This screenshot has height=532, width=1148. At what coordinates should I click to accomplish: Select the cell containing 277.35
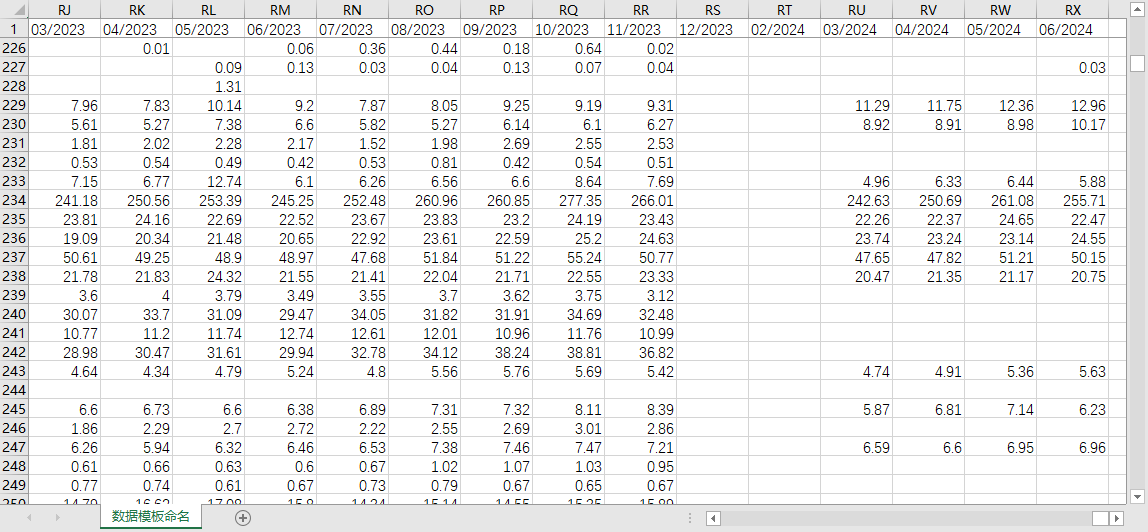click(x=568, y=201)
